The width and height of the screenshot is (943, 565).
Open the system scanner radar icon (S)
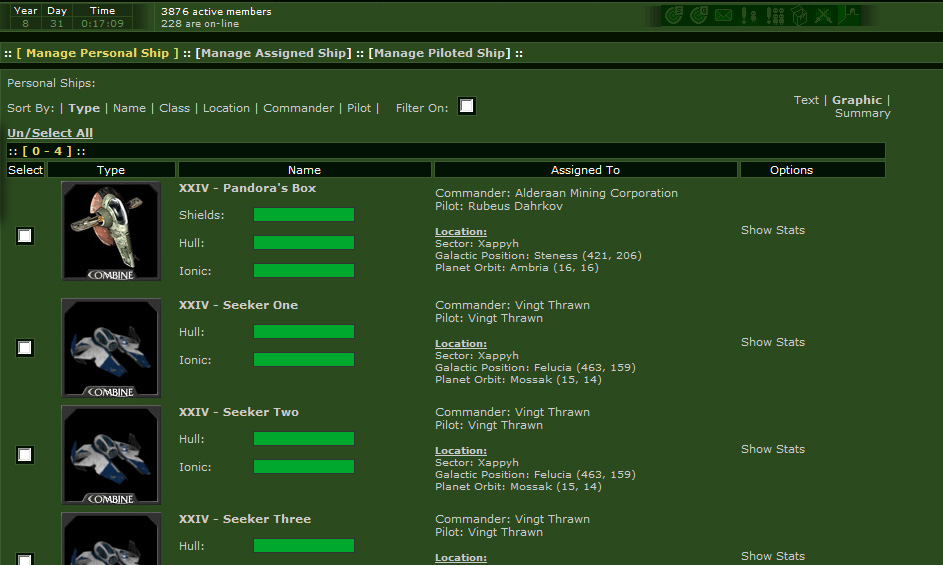coord(674,15)
